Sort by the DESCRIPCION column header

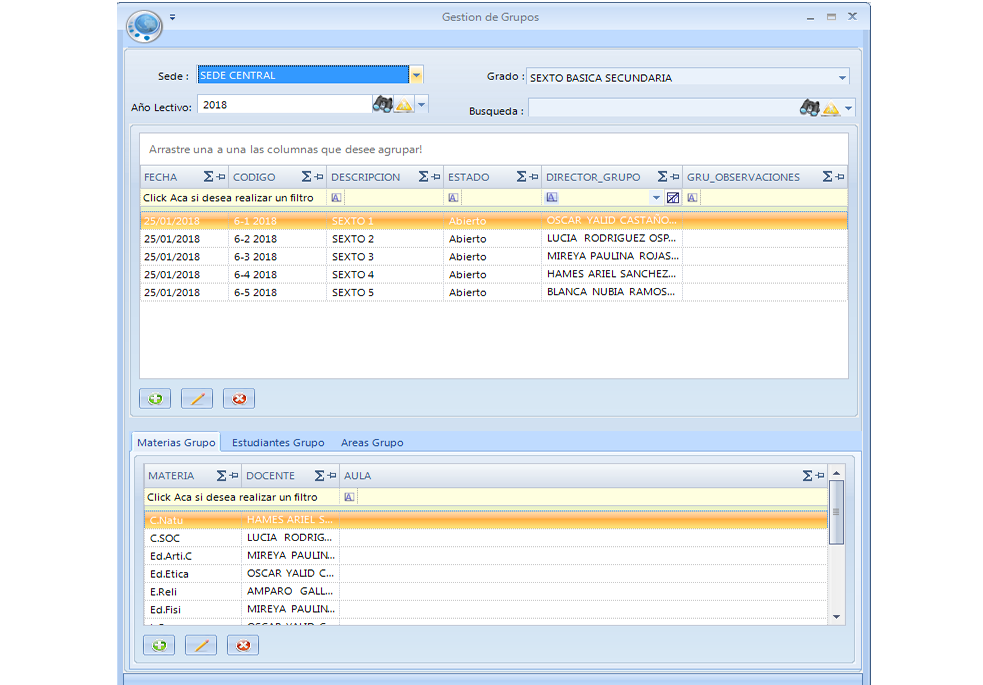click(366, 177)
